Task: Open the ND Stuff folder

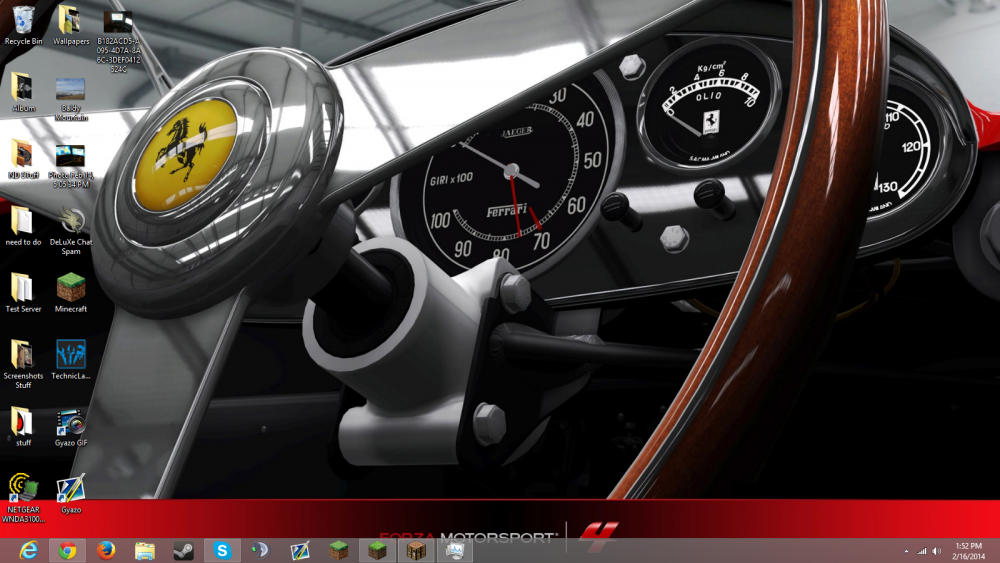Action: click(x=23, y=159)
